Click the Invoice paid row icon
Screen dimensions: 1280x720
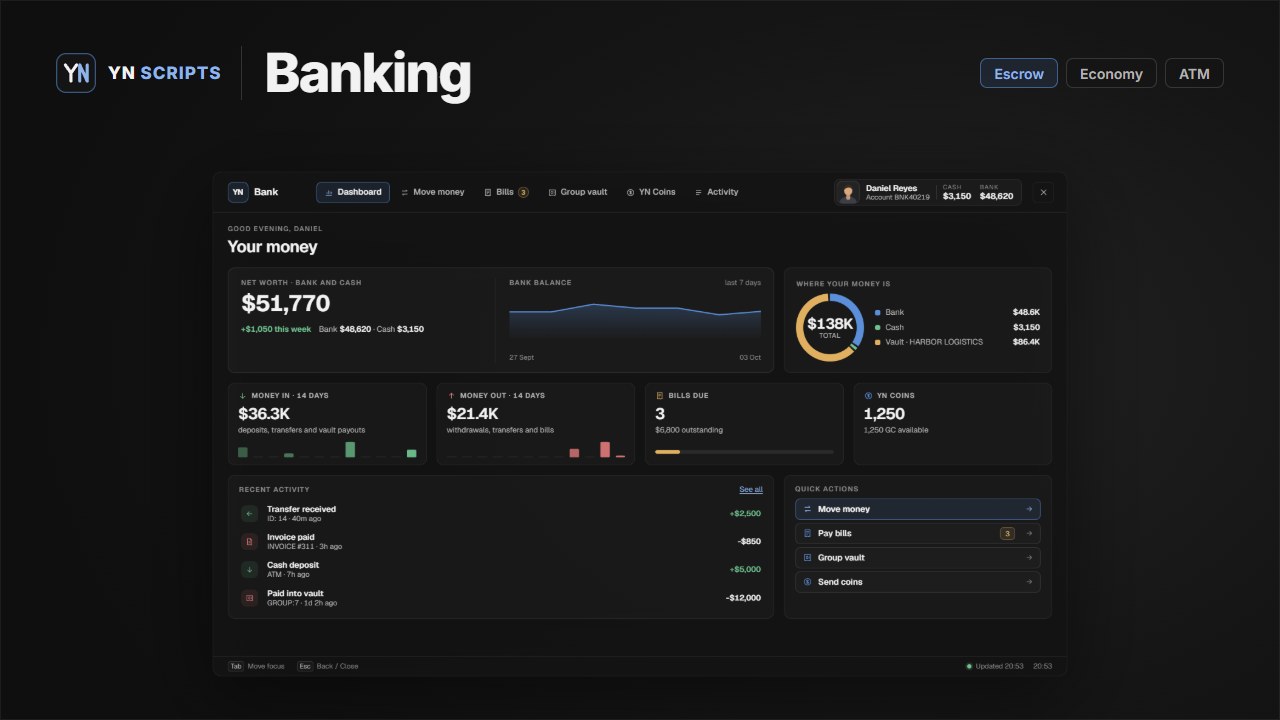[x=249, y=542]
